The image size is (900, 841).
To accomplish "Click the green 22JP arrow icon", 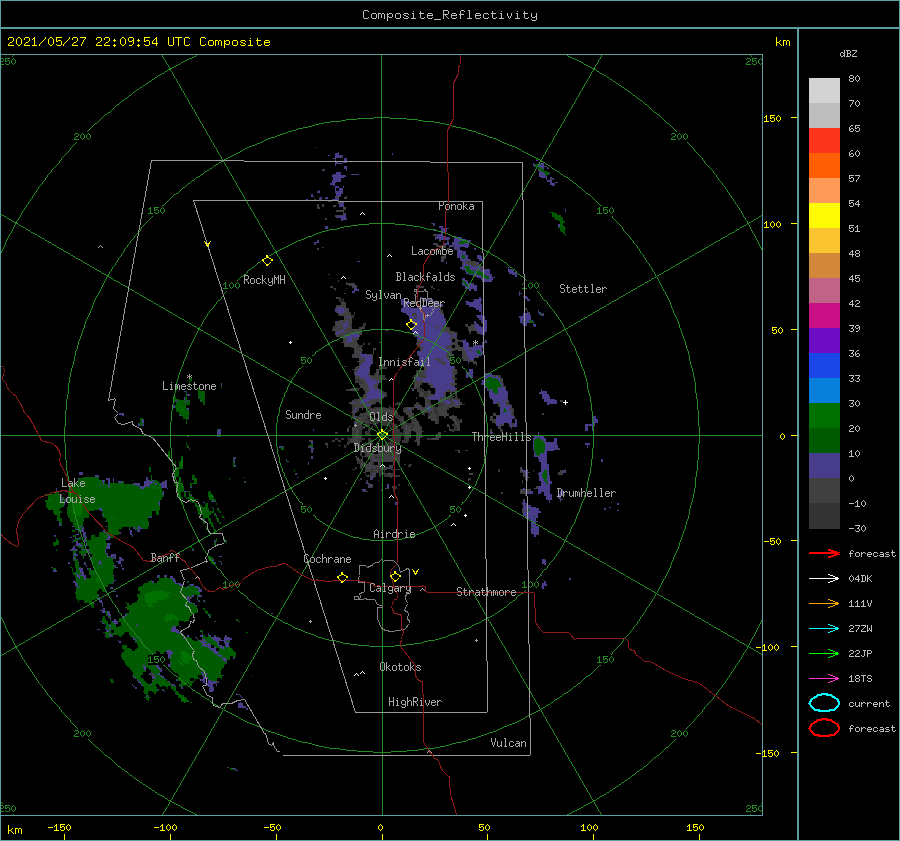I will [x=824, y=653].
